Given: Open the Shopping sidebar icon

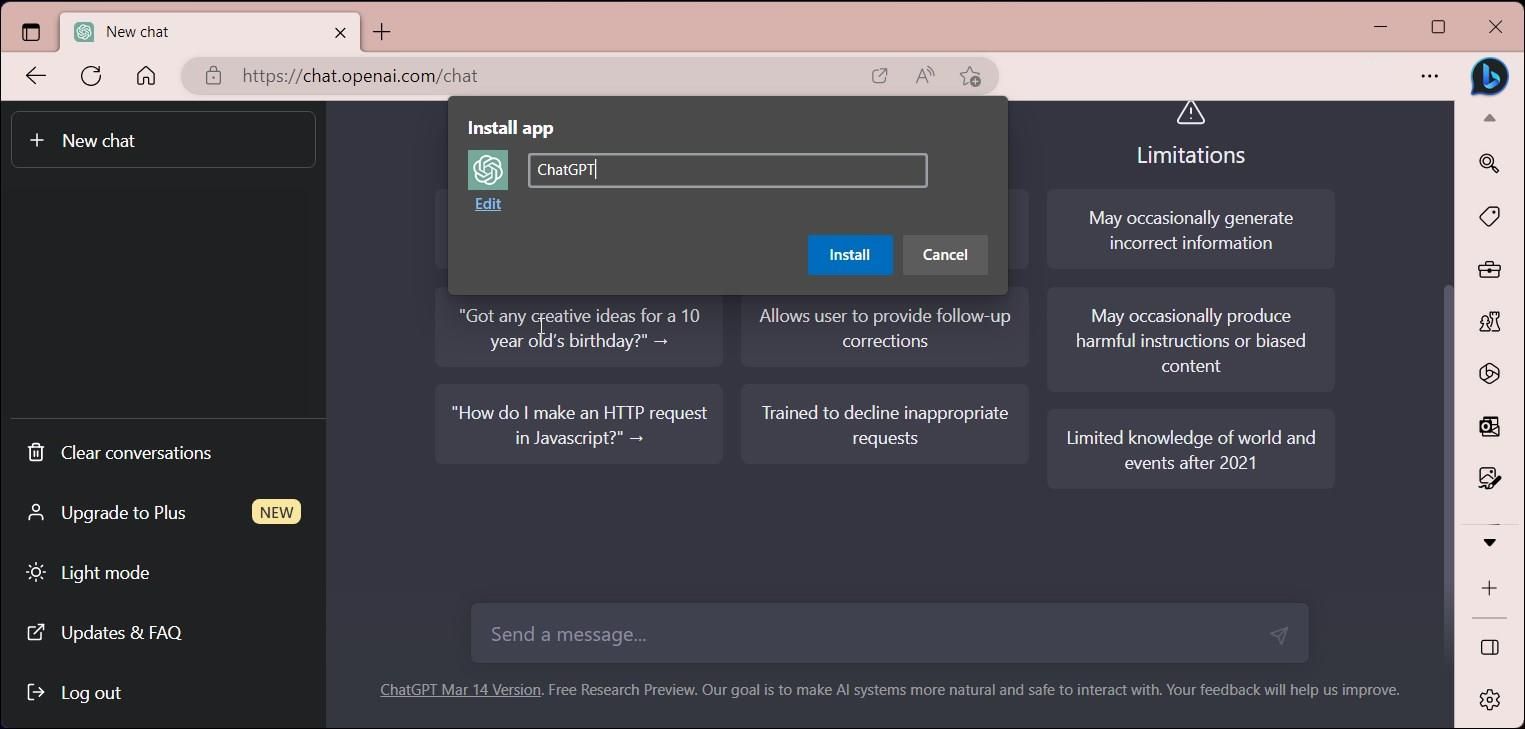Looking at the screenshot, I should point(1489,216).
